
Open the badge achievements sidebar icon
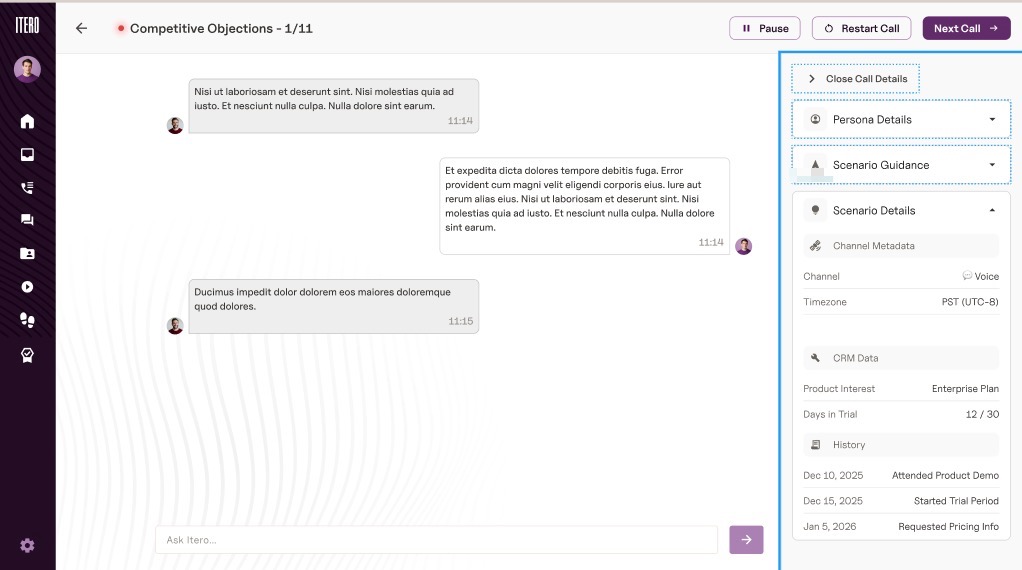coord(27,355)
